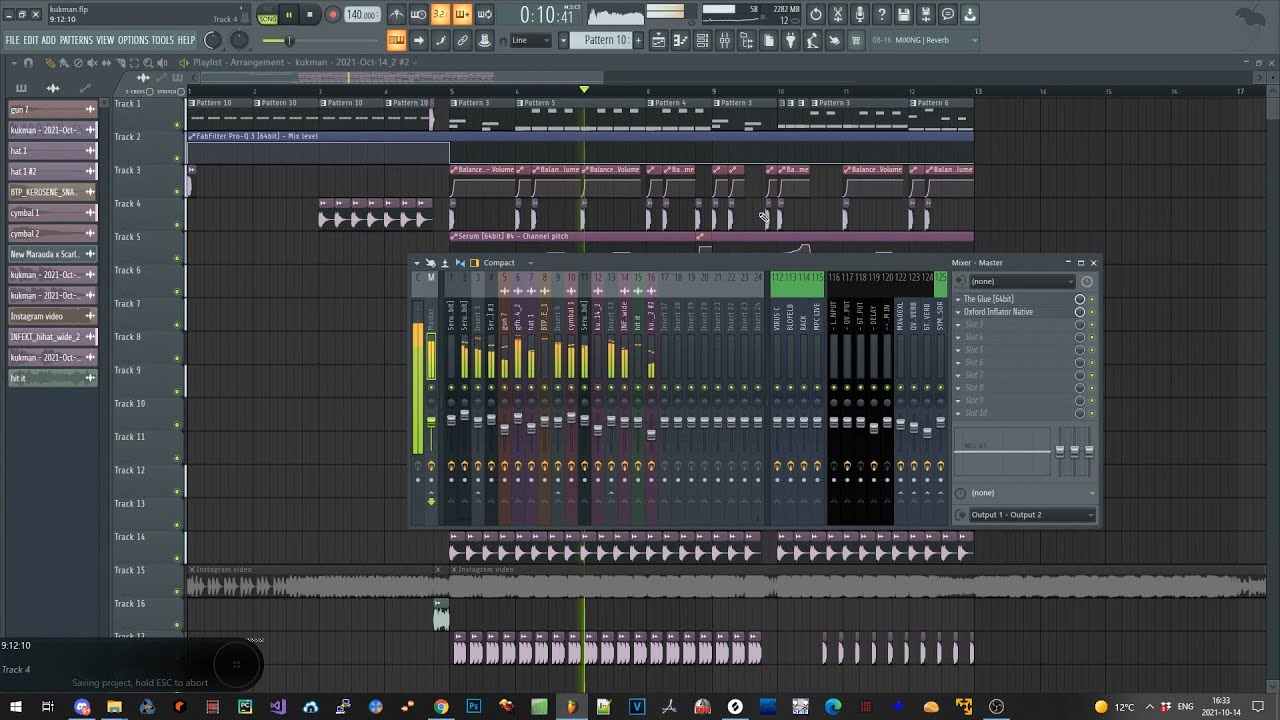Click the render export download icon
Screen dimensions: 1280x720
[x=970, y=14]
